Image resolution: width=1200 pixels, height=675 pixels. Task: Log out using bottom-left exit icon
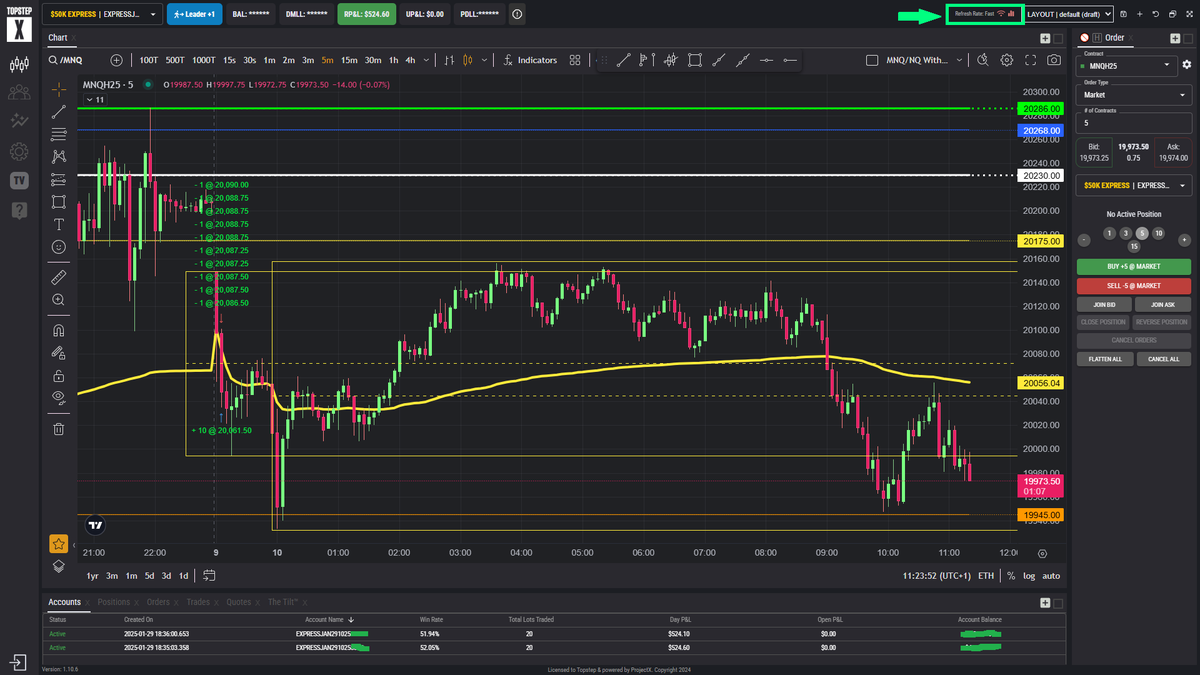[x=19, y=662]
